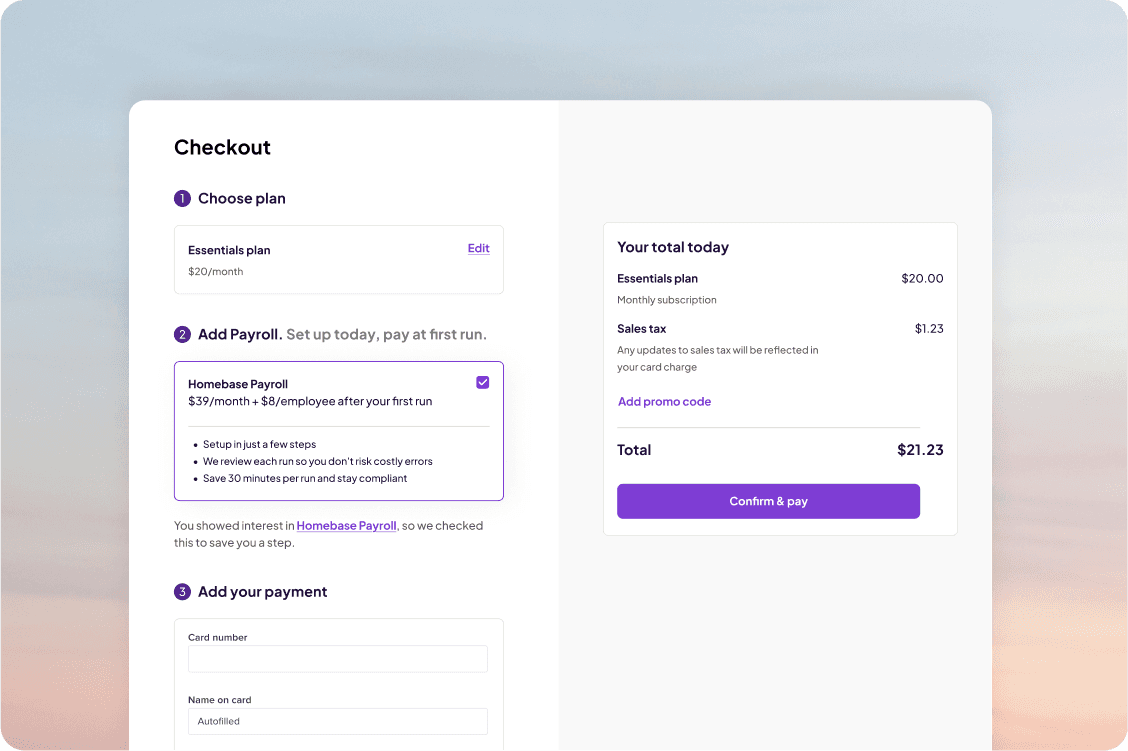Screen dimensions: 1128x751
Task: Click '$39/month + $8/employee after your first run'
Action: click(x=310, y=401)
